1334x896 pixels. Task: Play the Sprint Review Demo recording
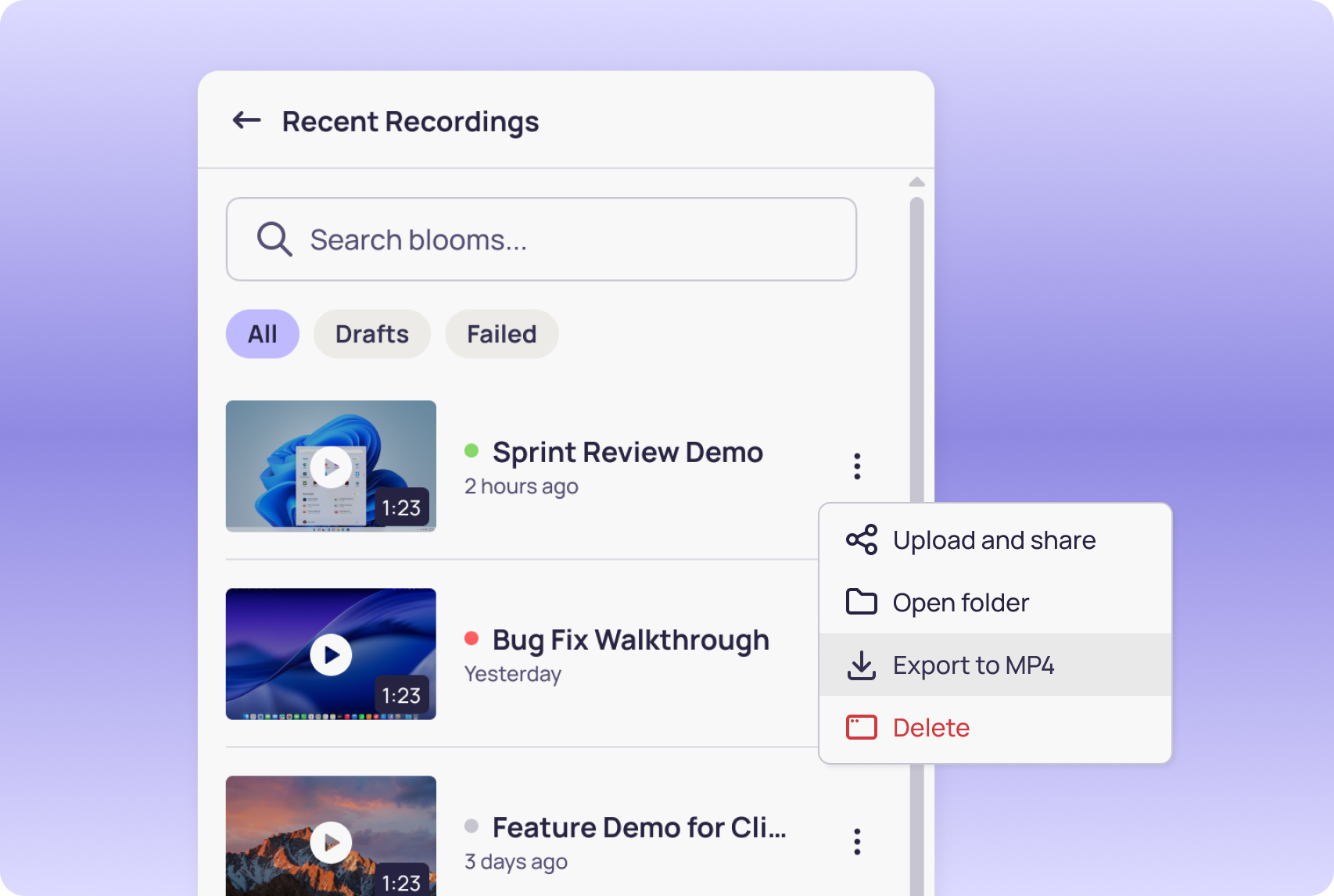pyautogui.click(x=330, y=466)
